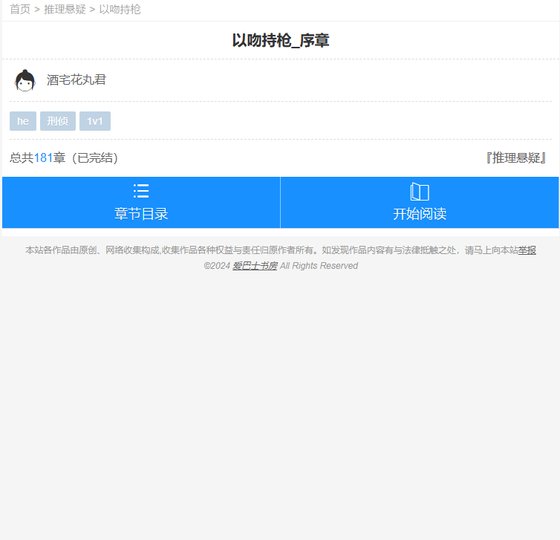Open the 『推理悬疑』 category label
560x540 pixels.
516,158
